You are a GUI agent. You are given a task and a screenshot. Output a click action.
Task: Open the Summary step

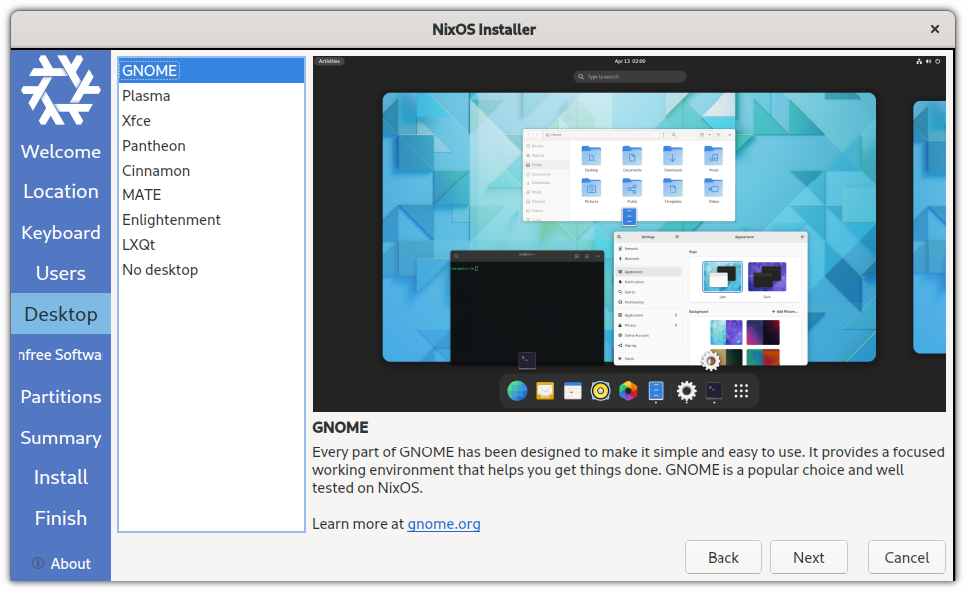60,437
